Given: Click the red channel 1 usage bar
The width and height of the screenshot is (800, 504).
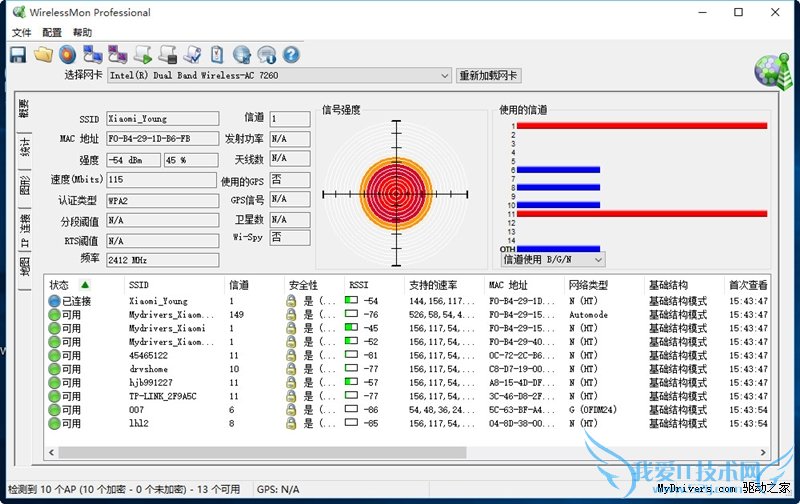Looking at the screenshot, I should 642,125.
